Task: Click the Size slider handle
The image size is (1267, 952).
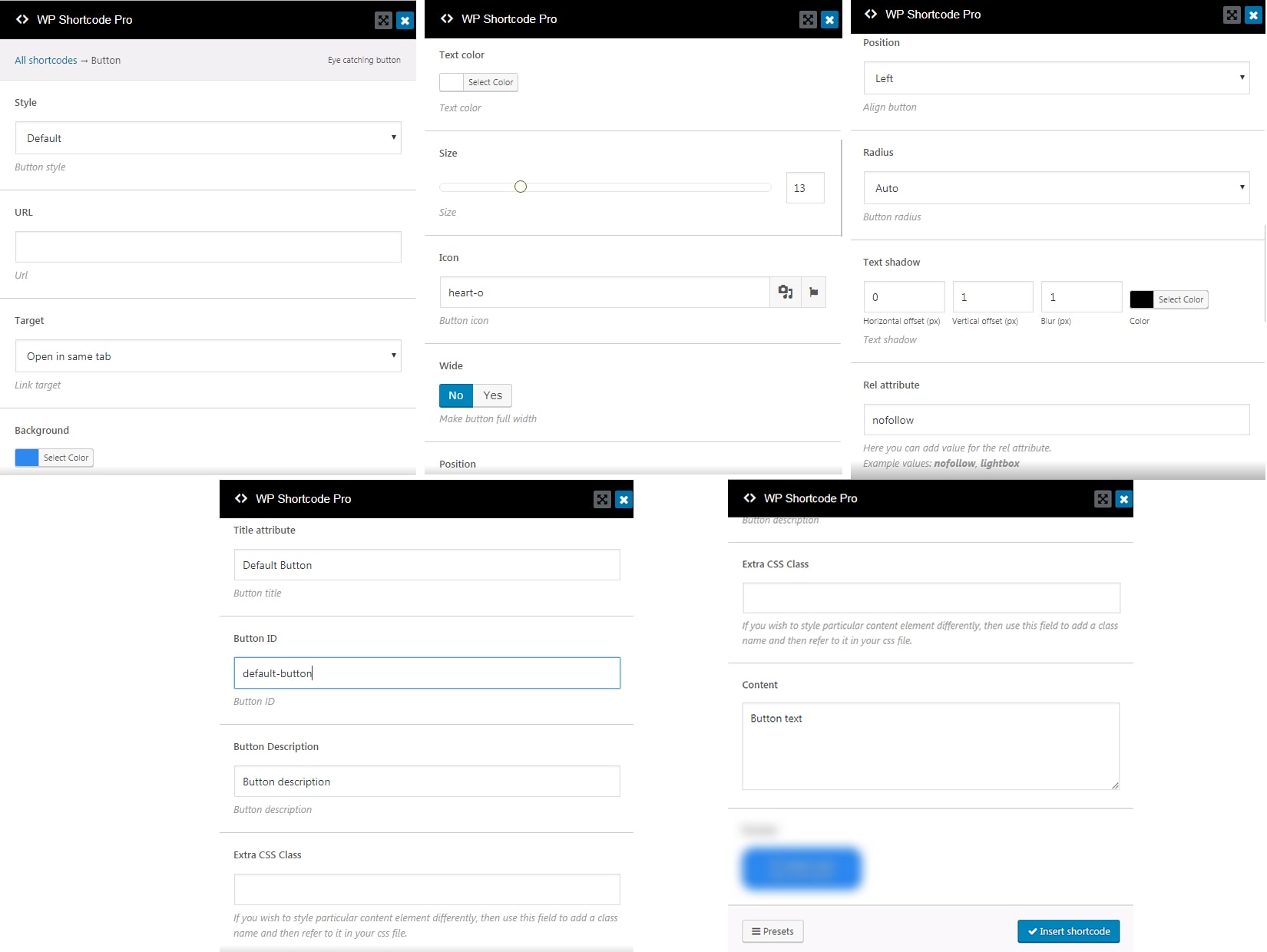Action: tap(521, 187)
